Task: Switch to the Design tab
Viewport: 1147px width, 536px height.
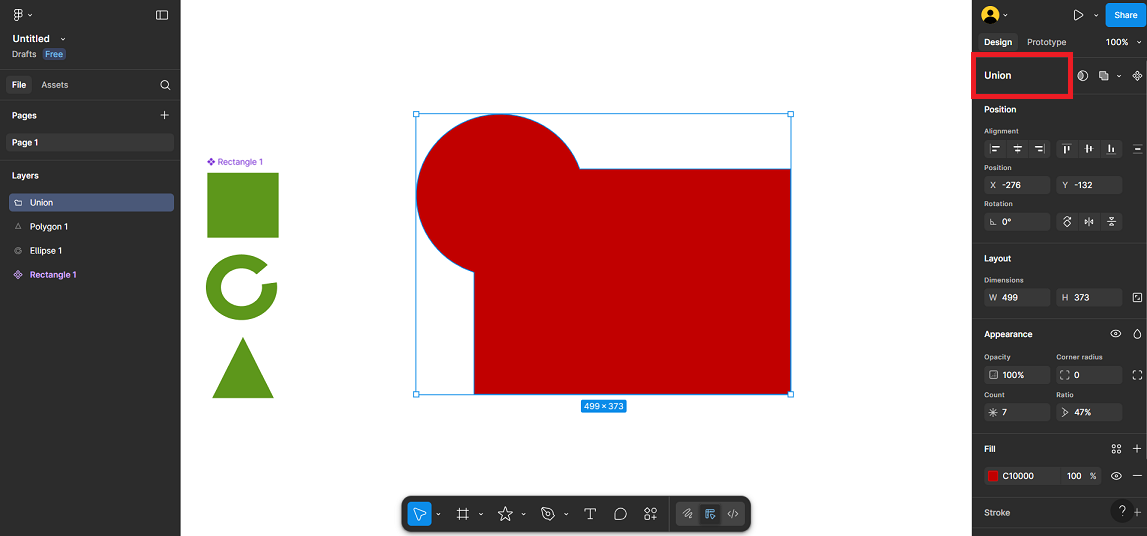Action: click(998, 42)
